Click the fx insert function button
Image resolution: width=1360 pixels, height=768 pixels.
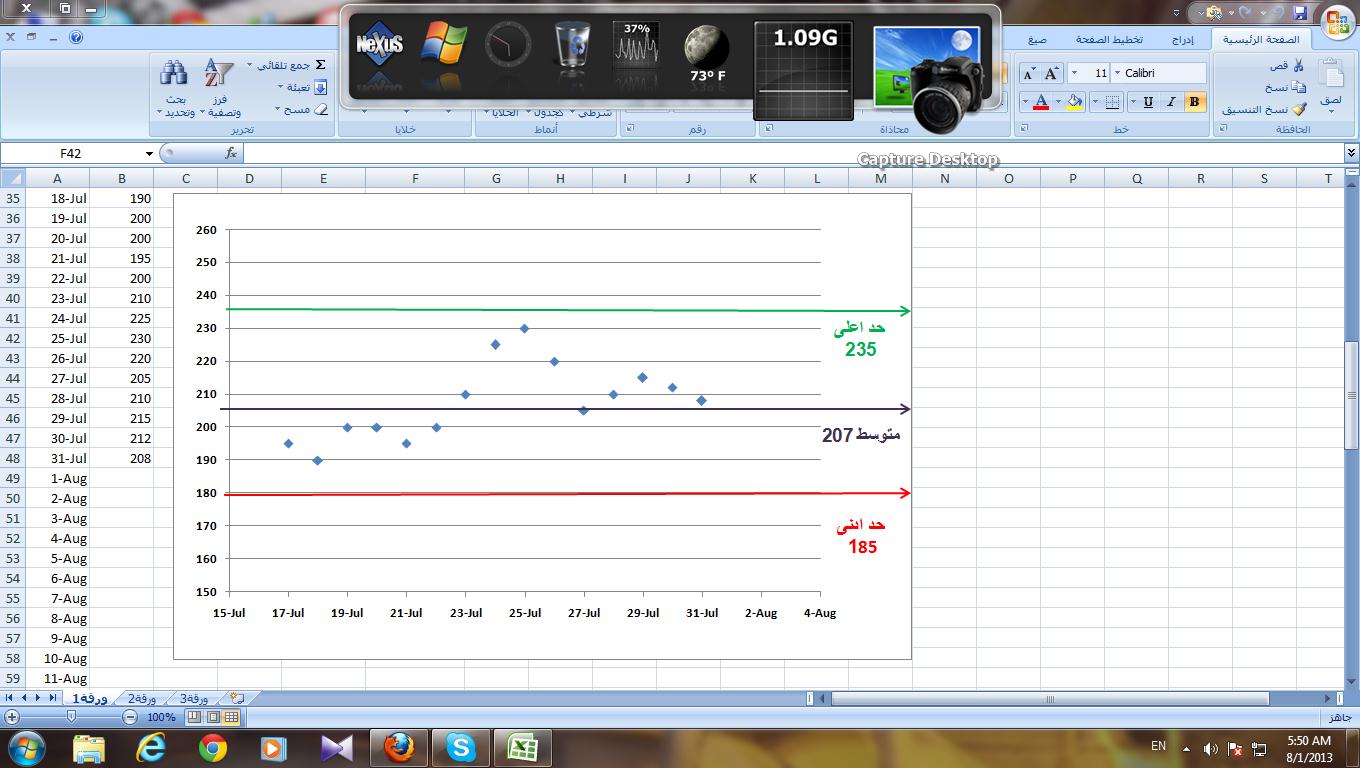coord(231,153)
